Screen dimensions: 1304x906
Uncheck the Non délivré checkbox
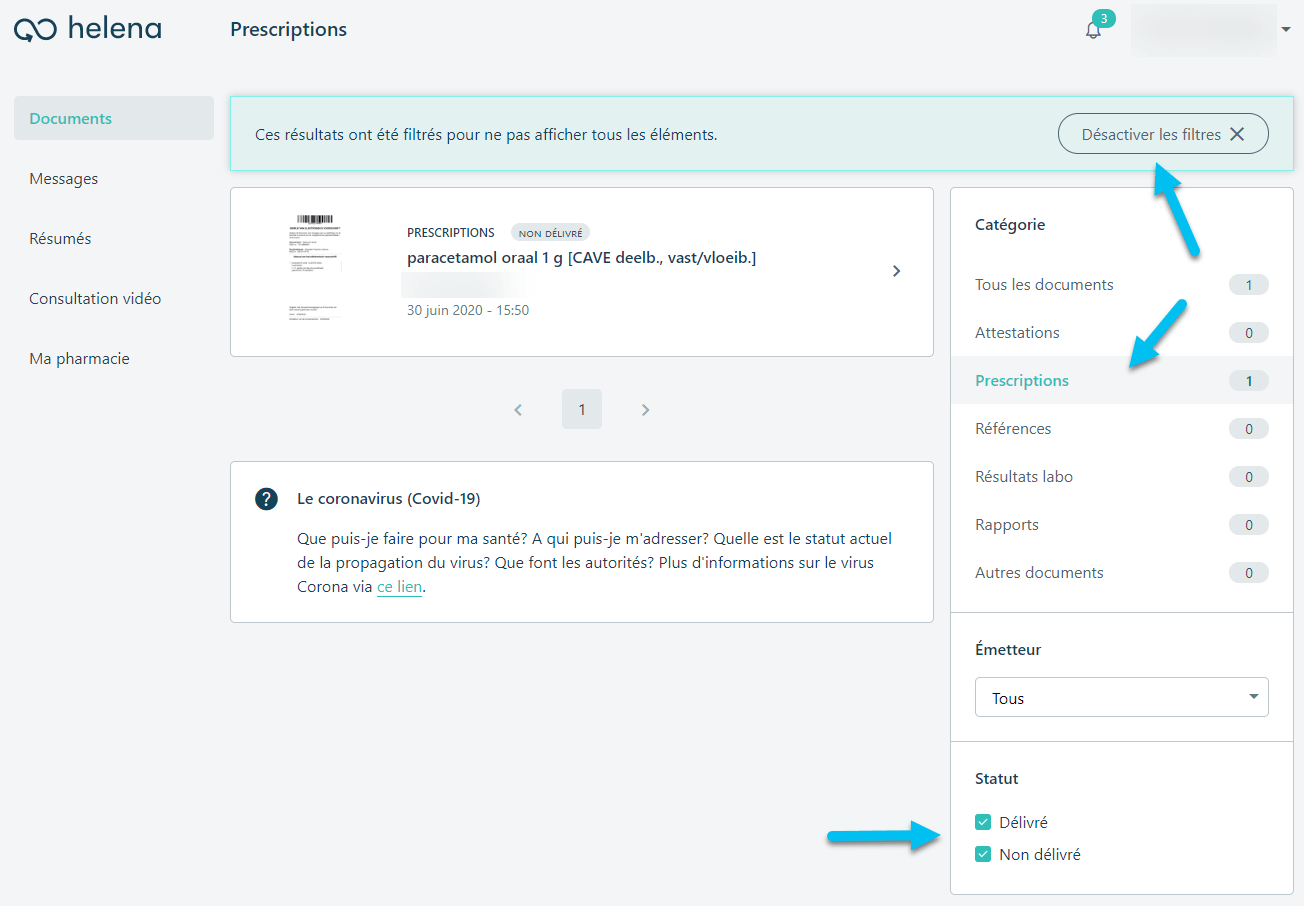coord(983,855)
